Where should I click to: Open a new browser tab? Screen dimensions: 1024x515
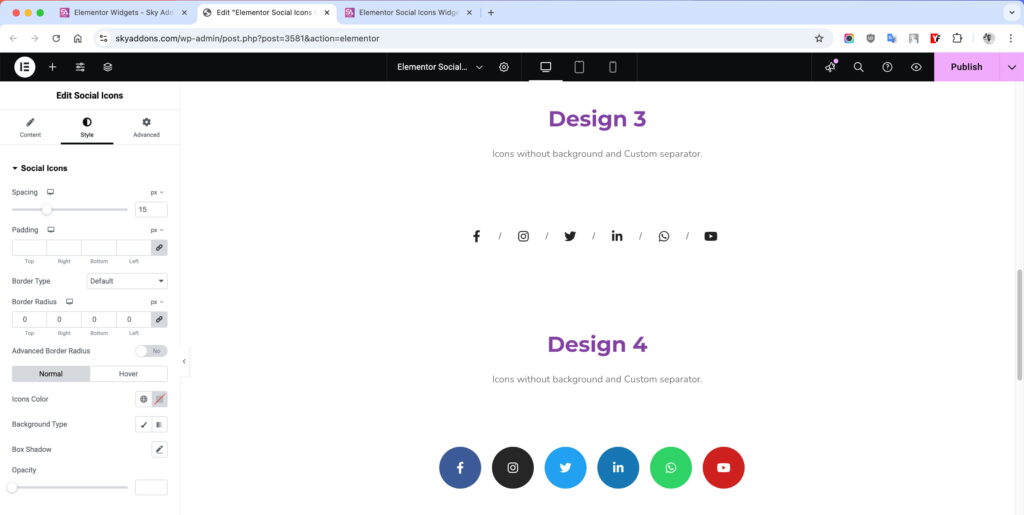[491, 12]
